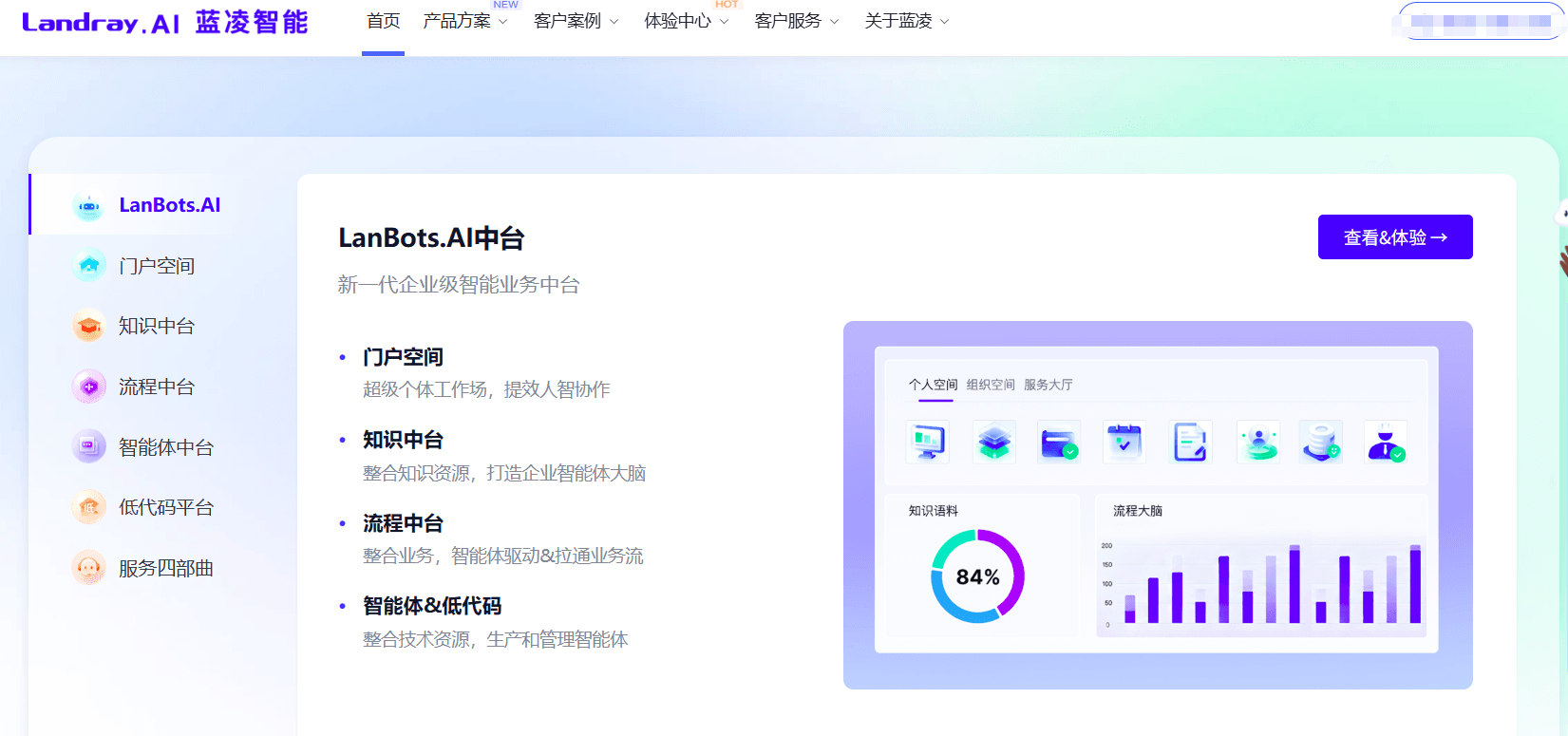Click the blue user with checkmark icon
The image size is (1568, 736).
[1386, 442]
